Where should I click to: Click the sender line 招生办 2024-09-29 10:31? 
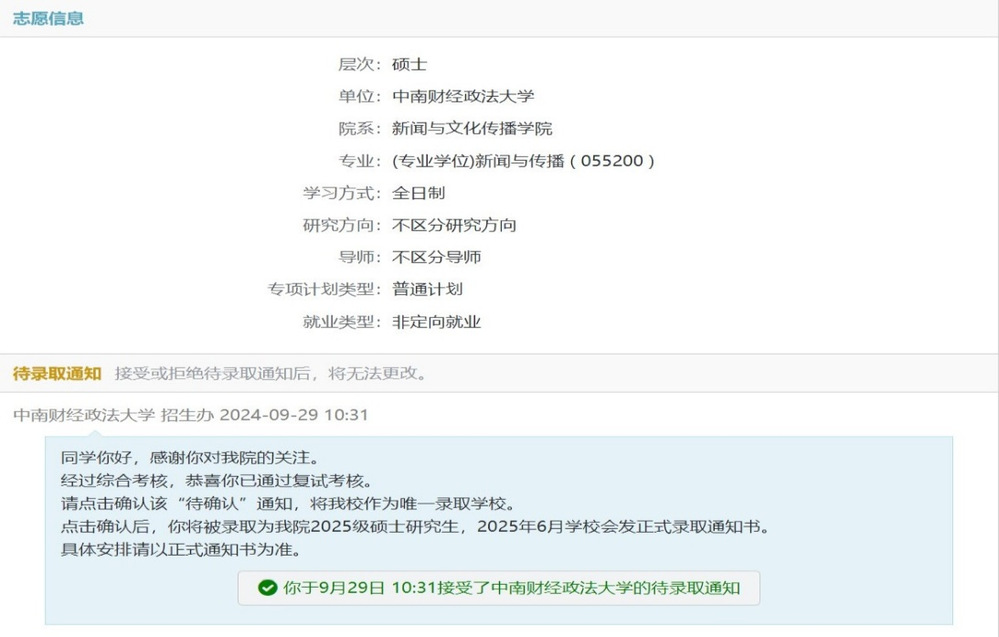pos(264,414)
